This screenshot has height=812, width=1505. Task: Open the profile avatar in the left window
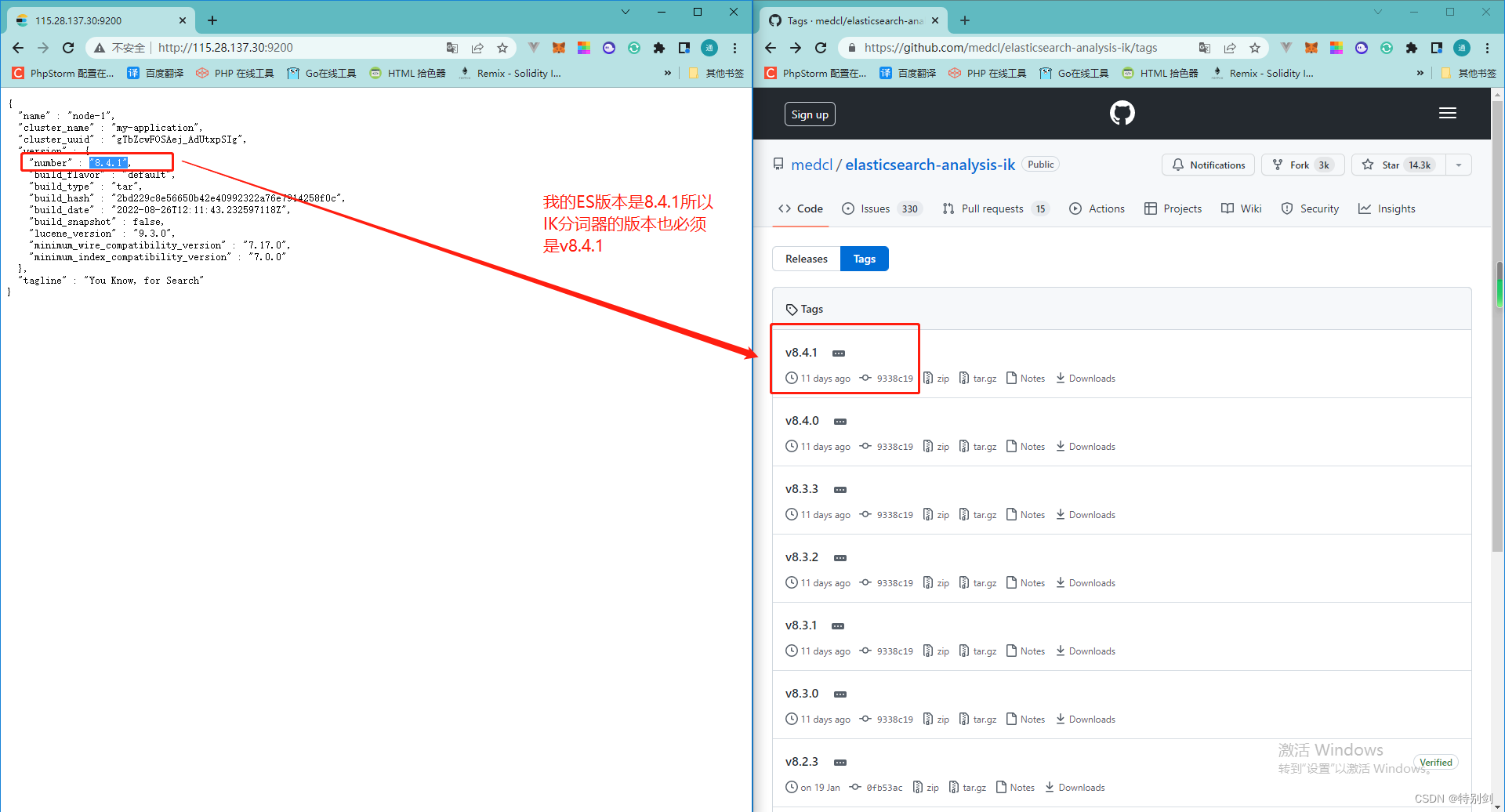[709, 48]
